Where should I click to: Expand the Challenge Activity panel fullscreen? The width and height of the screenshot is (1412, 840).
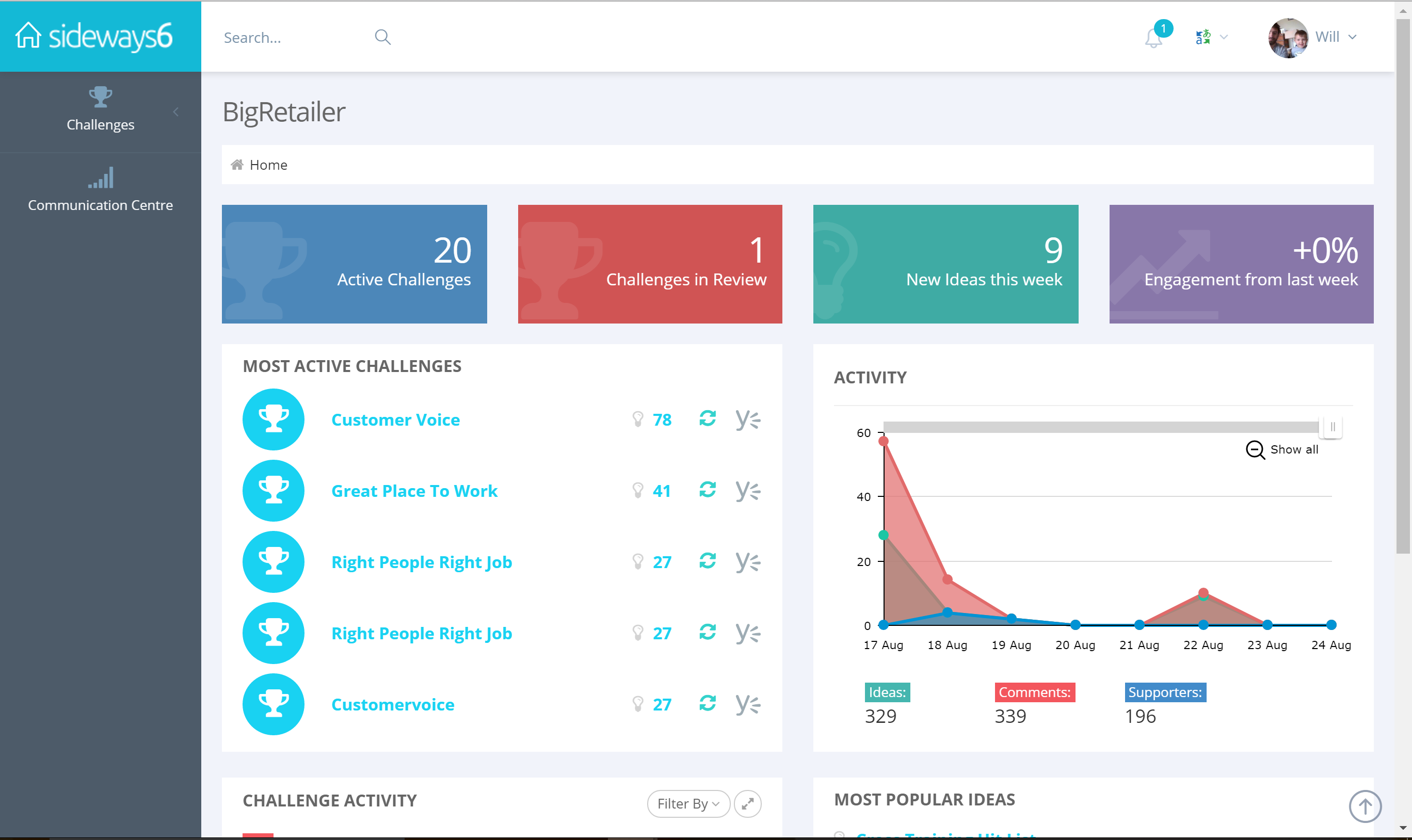tap(747, 803)
